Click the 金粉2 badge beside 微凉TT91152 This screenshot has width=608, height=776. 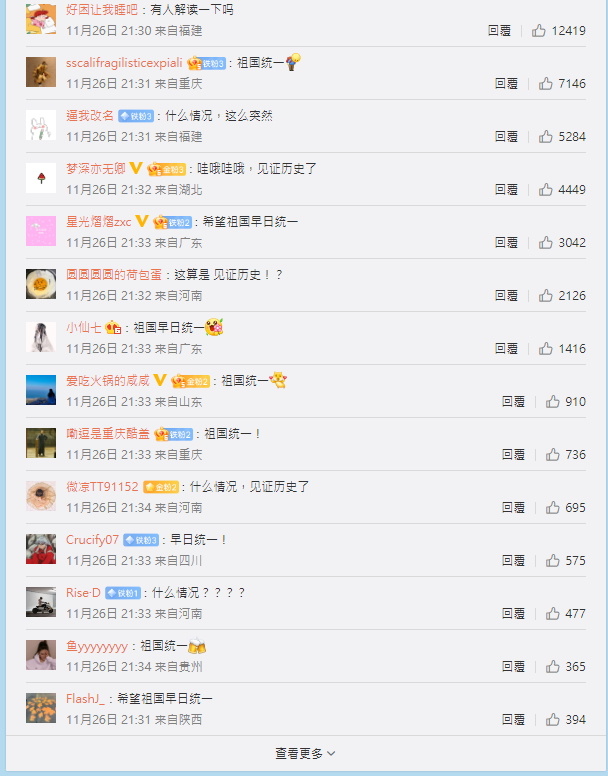pos(161,487)
